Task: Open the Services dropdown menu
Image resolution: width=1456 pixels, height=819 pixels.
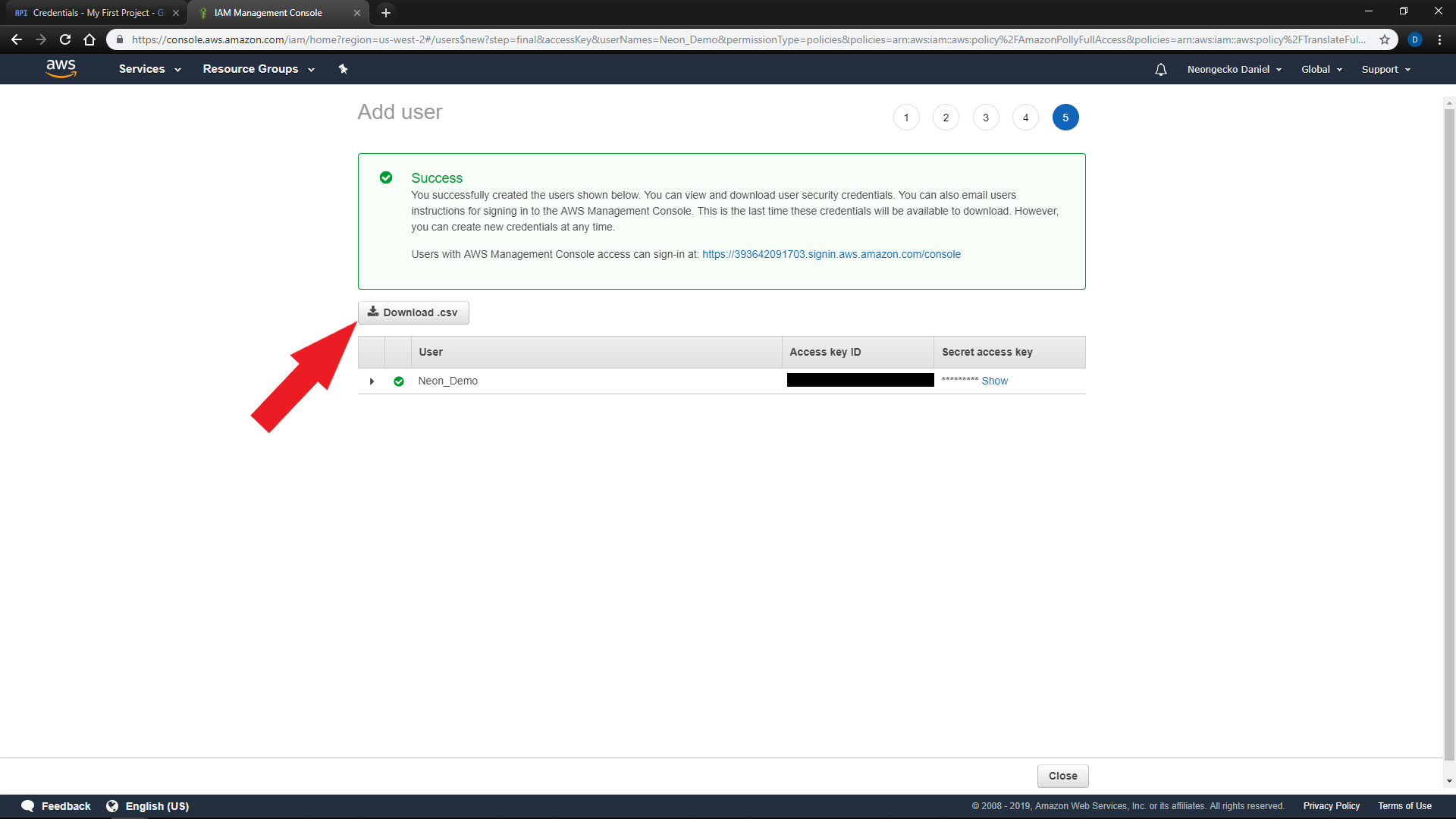Action: pyautogui.click(x=149, y=69)
